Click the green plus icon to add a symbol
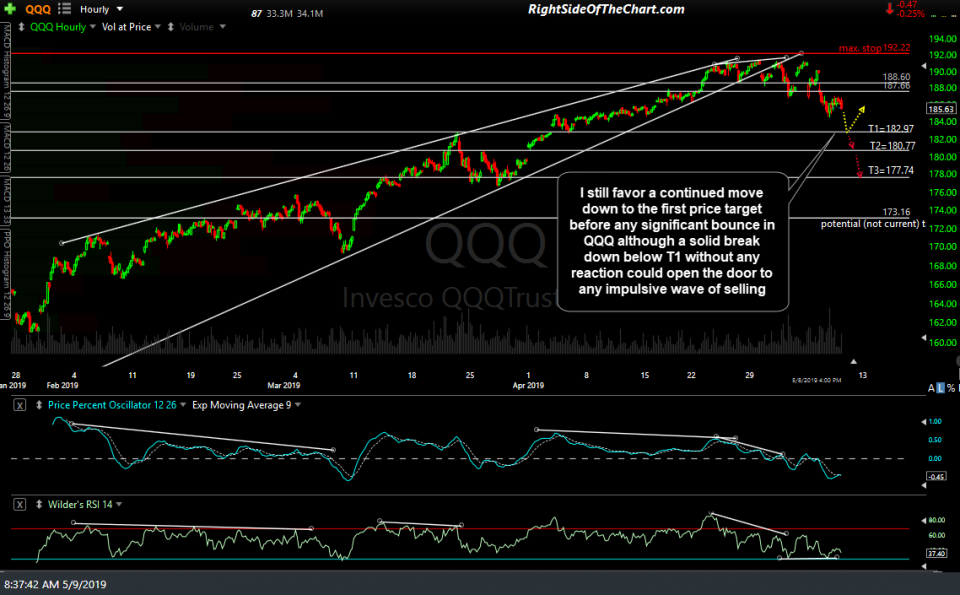Screen dimensions: 960x595 click(x=10, y=9)
